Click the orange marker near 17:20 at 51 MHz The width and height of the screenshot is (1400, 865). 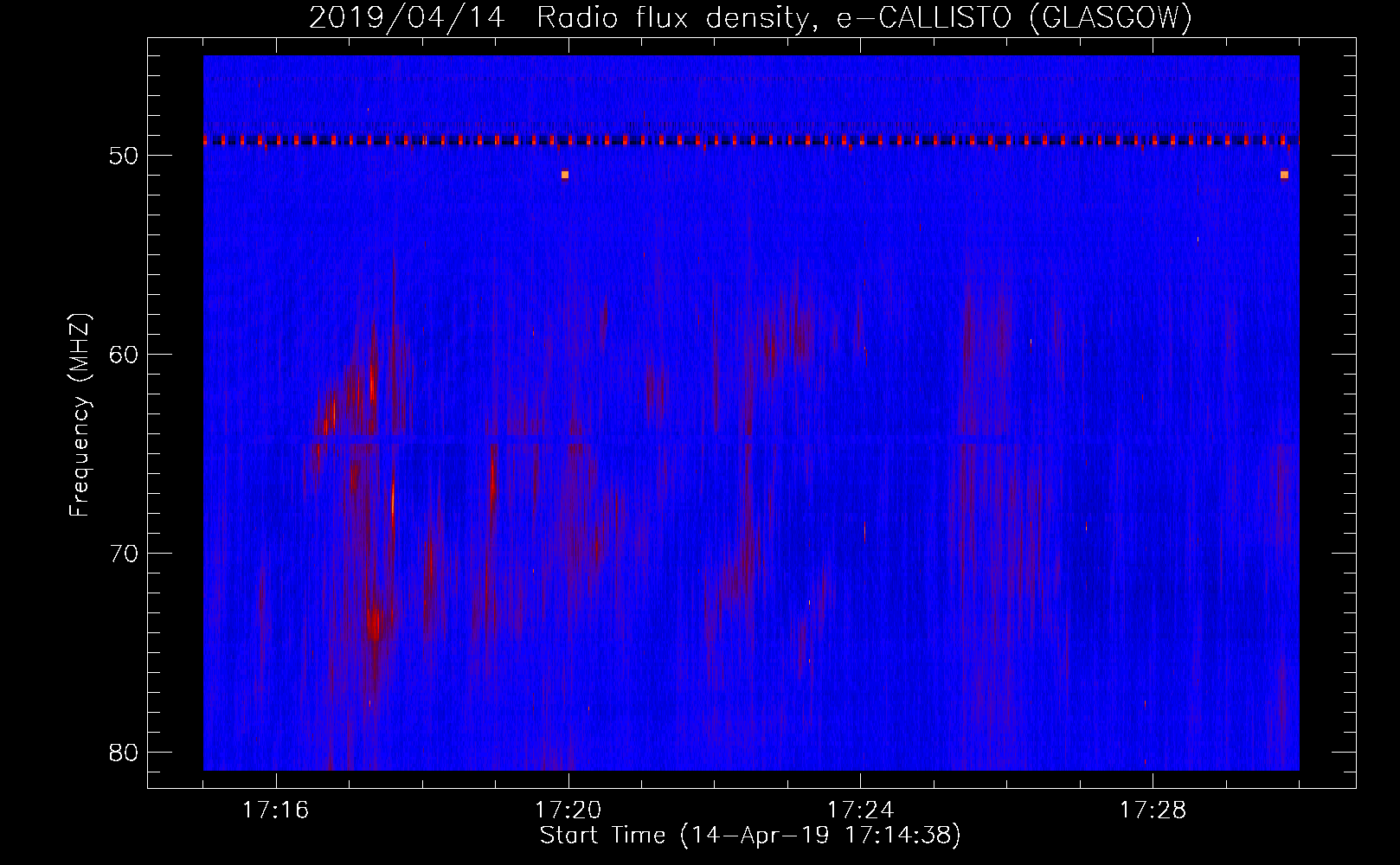pos(565,175)
